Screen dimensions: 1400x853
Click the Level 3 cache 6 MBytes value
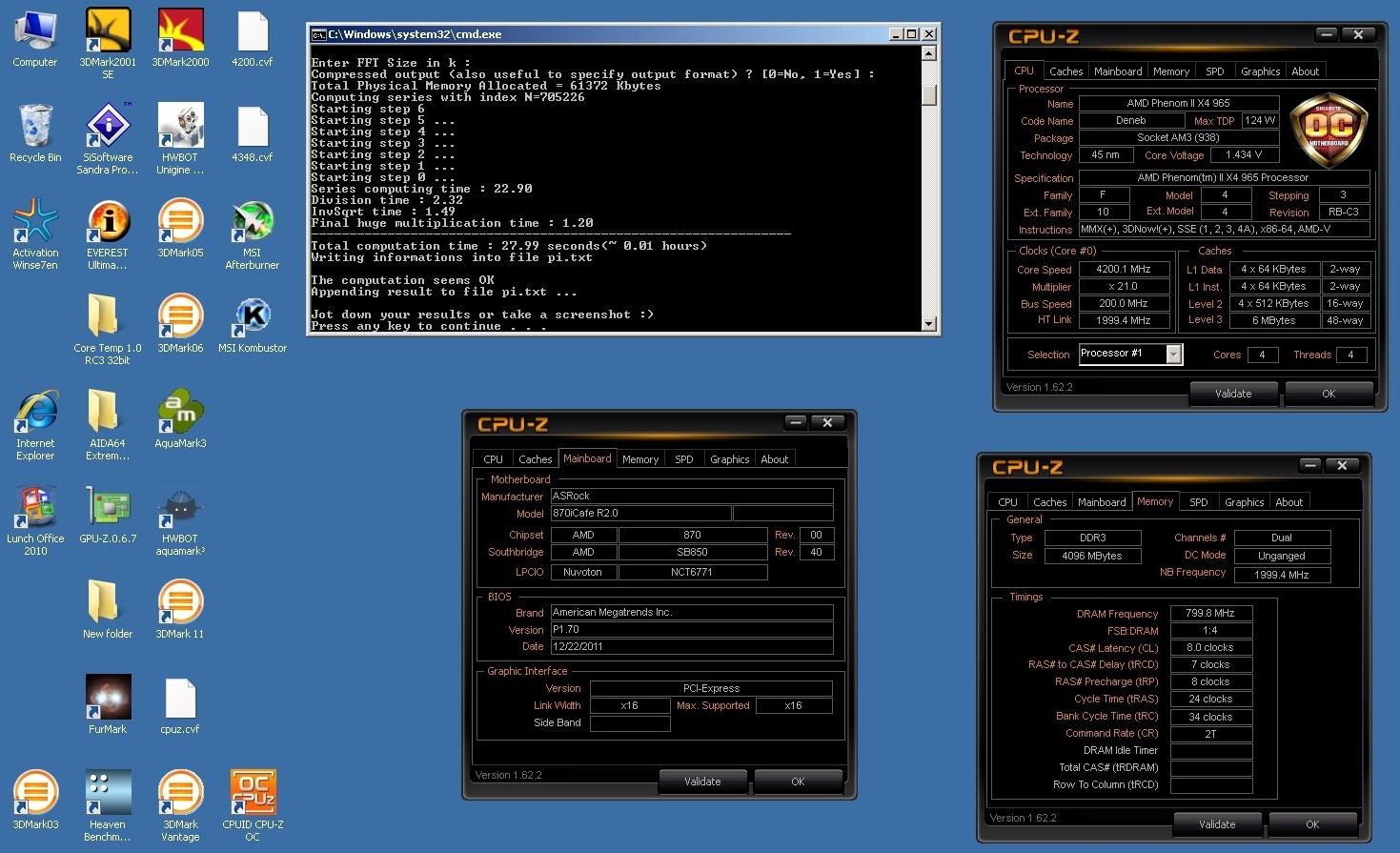(x=1273, y=320)
